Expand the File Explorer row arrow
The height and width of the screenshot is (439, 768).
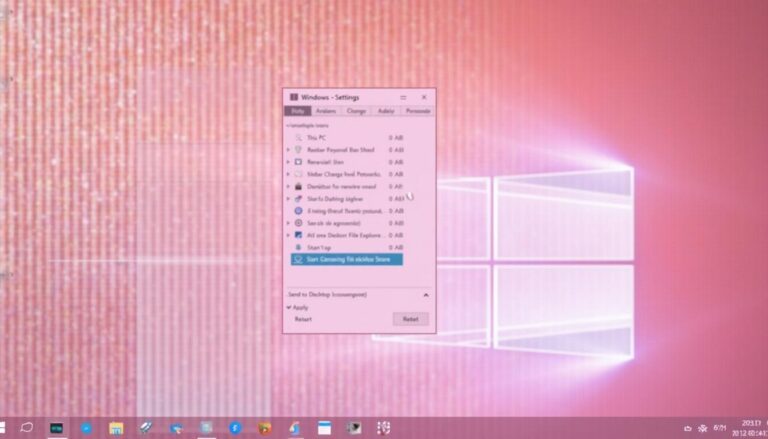click(x=288, y=235)
